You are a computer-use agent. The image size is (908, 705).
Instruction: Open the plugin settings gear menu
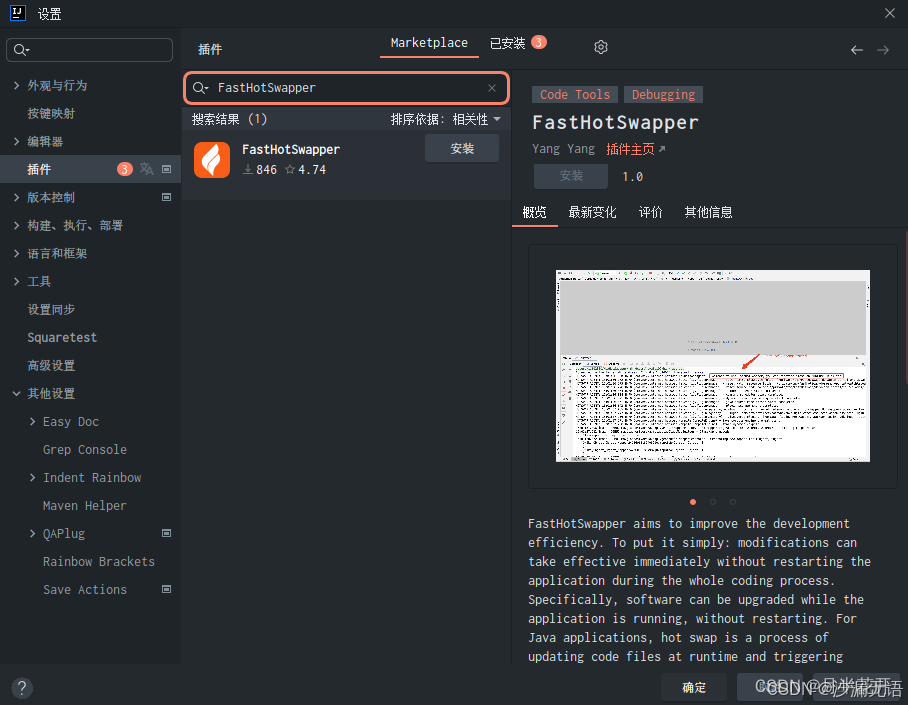(x=601, y=47)
